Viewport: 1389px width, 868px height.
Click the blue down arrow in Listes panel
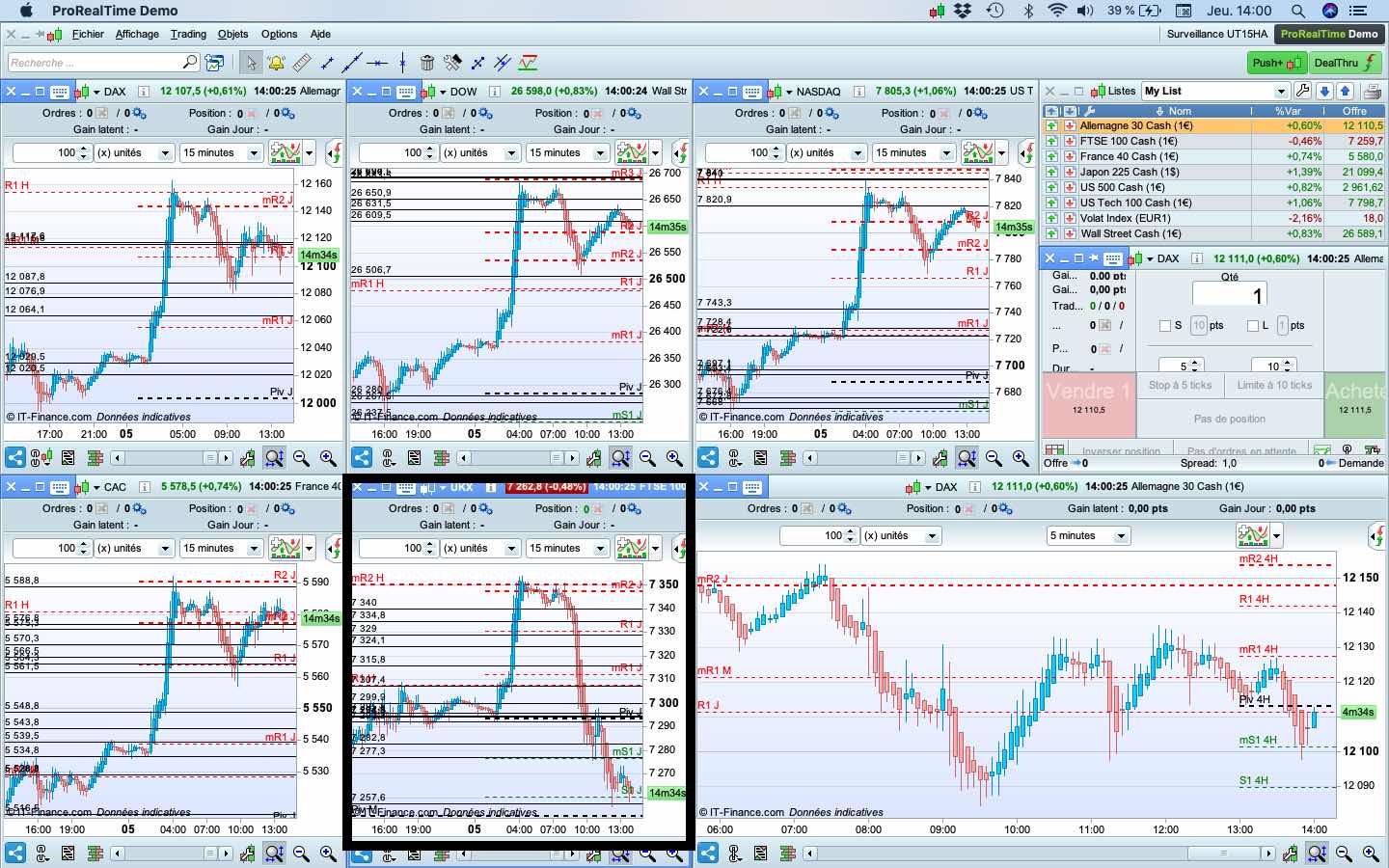pos(1324,91)
